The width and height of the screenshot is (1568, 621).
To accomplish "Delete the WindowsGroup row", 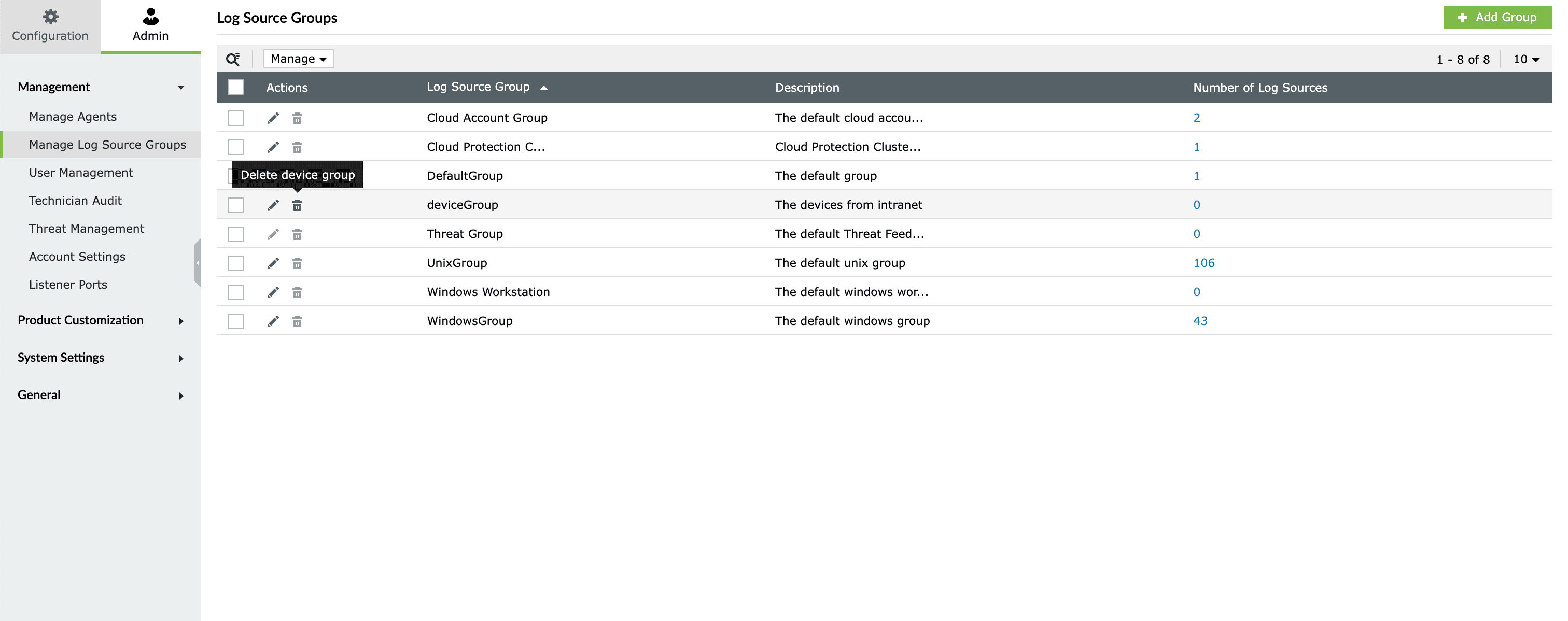I will [297, 321].
